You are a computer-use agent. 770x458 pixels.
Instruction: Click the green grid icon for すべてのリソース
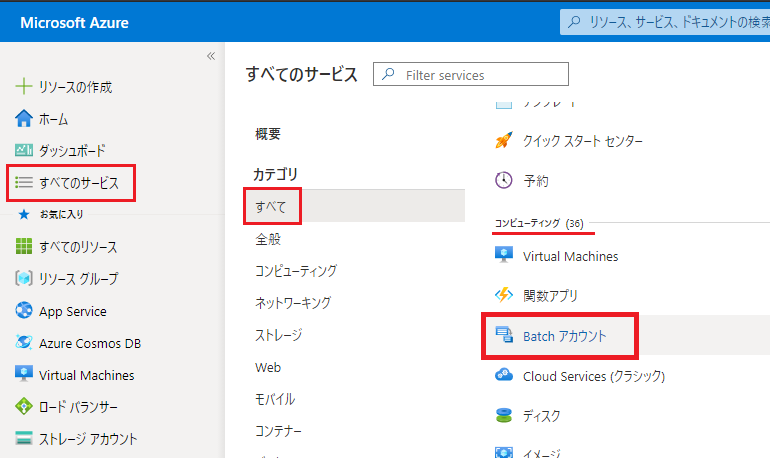coord(24,246)
